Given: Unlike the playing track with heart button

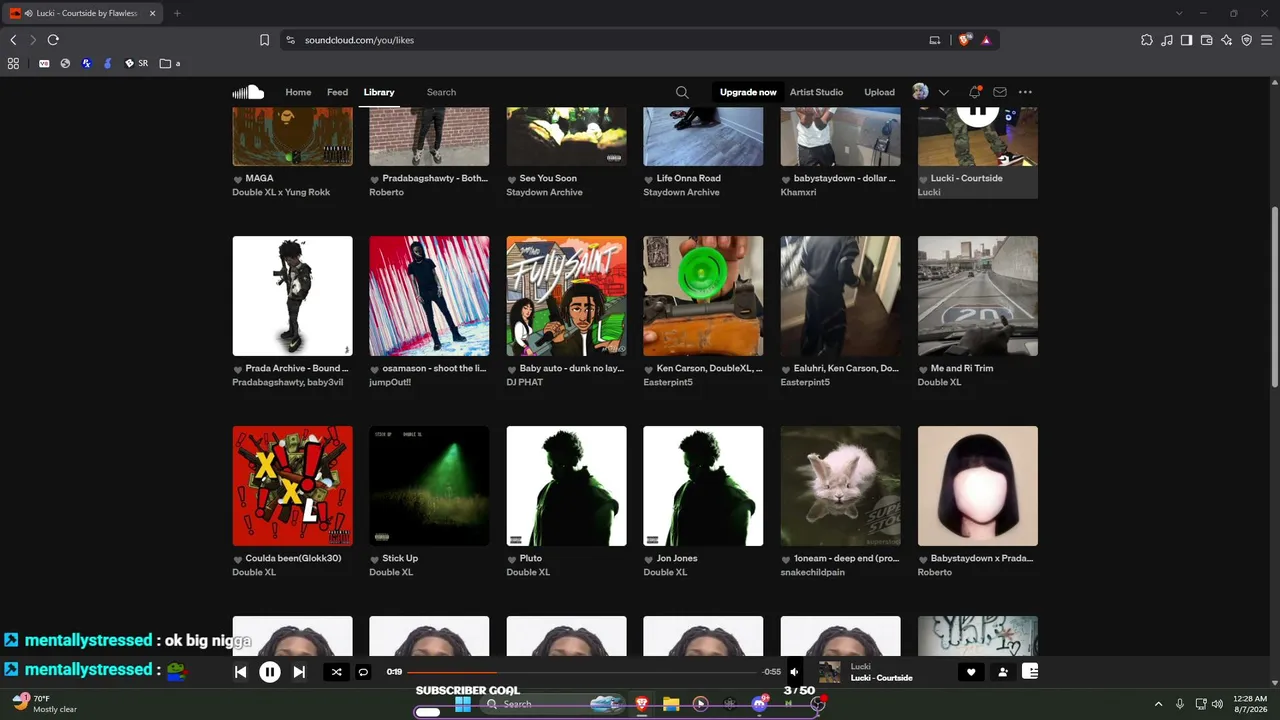Looking at the screenshot, I should (x=971, y=672).
